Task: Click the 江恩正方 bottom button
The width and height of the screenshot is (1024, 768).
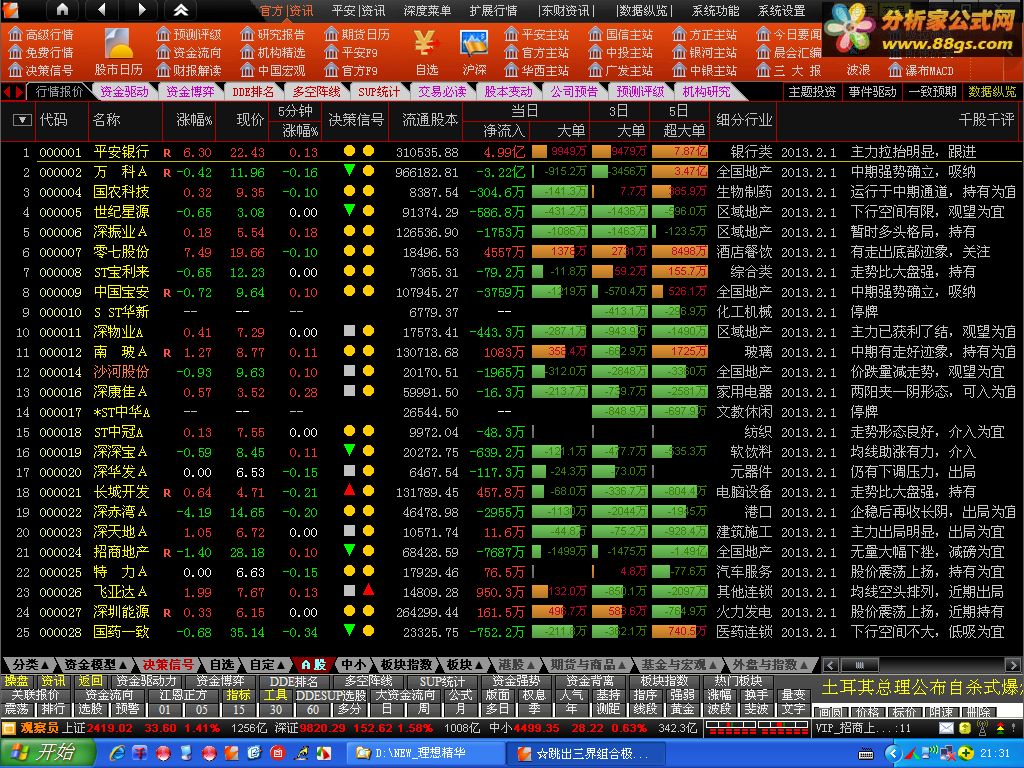Action: click(183, 695)
